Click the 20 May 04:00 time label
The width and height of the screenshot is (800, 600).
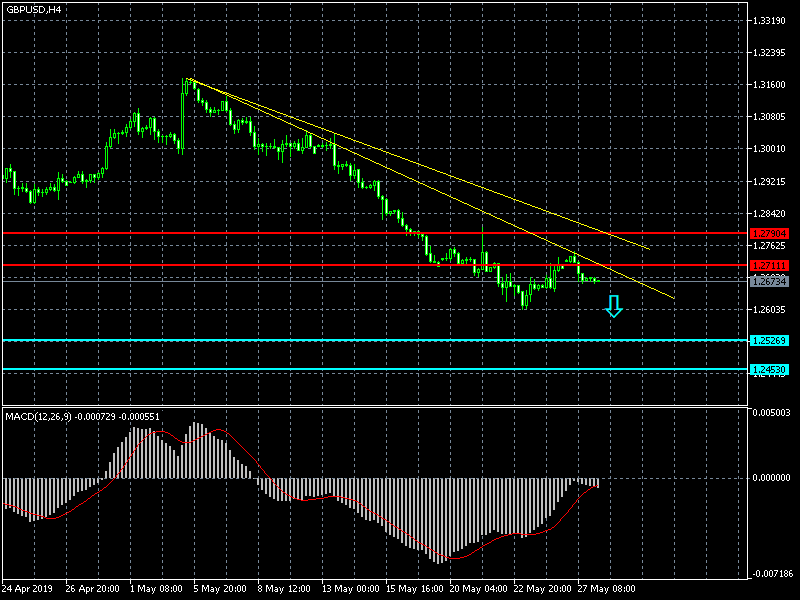tap(479, 589)
